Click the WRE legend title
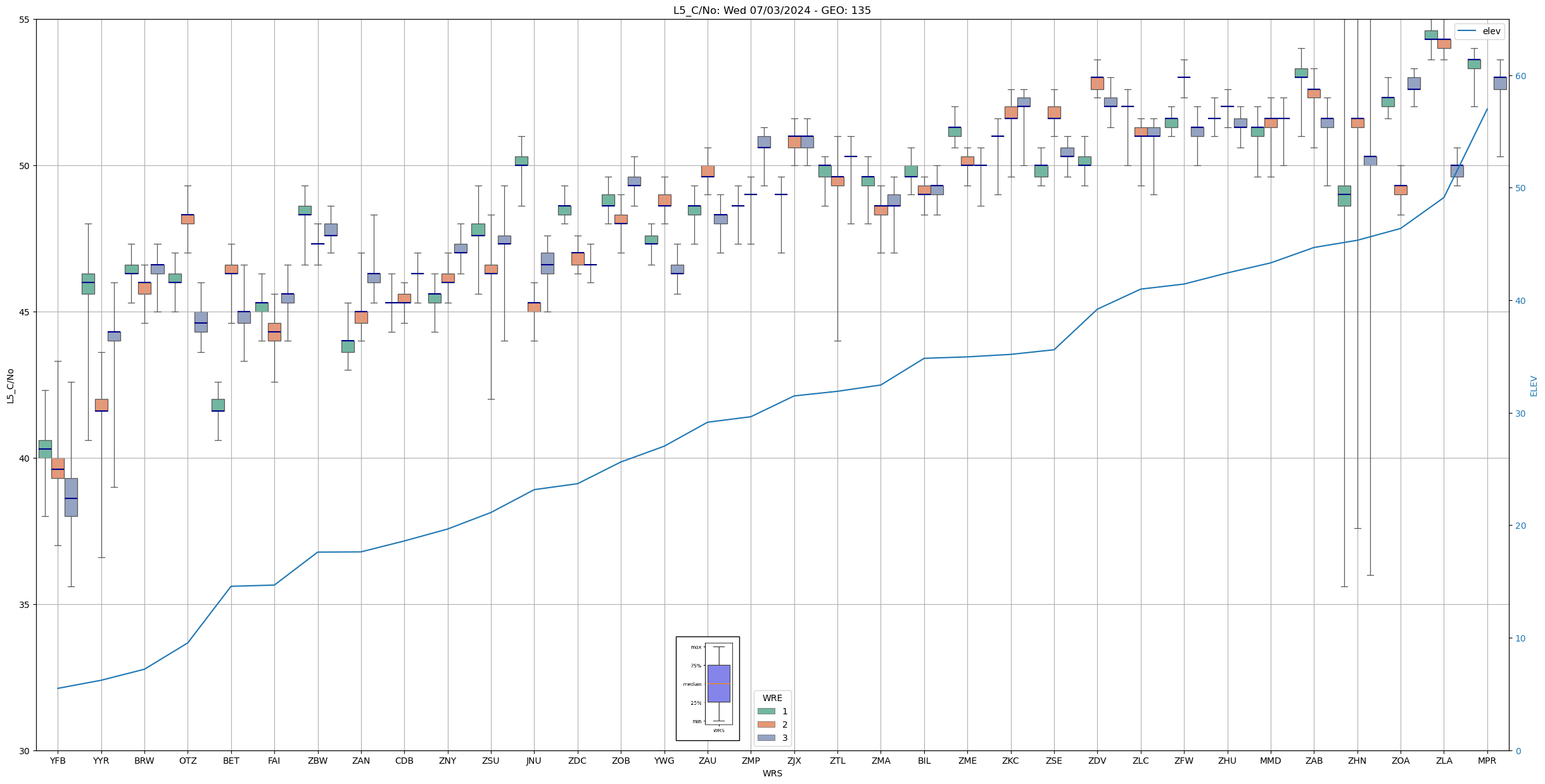This screenshot has height=784, width=1545. (772, 698)
